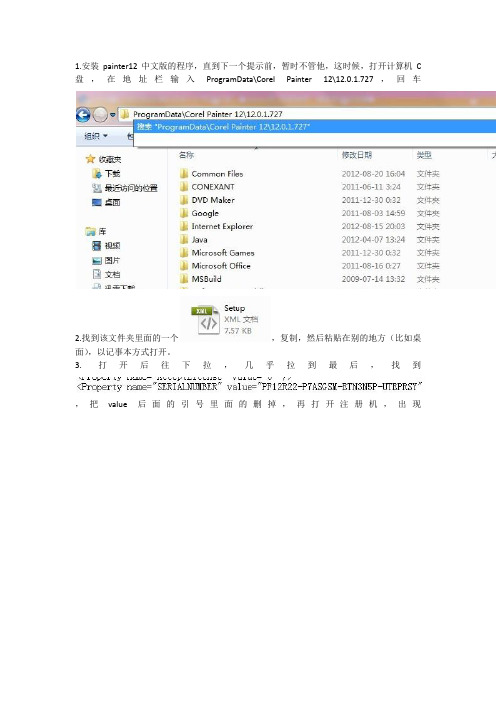Click the 库 libraries icon
Screen dimensions: 496x702
(x=90, y=231)
